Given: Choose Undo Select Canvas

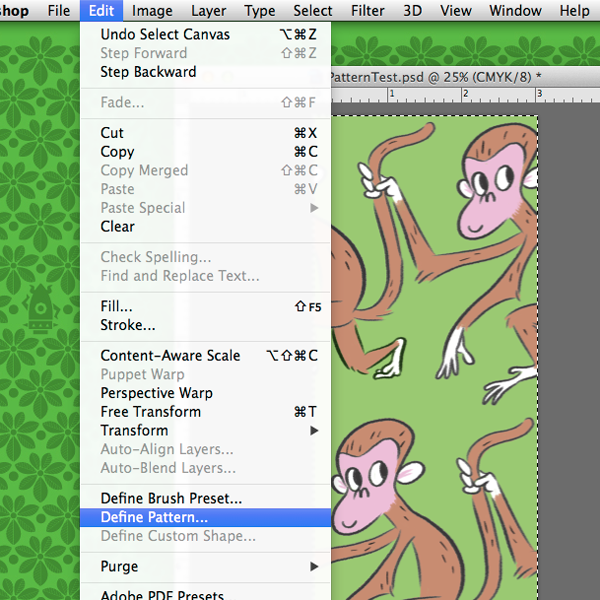Looking at the screenshot, I should tap(205, 34).
